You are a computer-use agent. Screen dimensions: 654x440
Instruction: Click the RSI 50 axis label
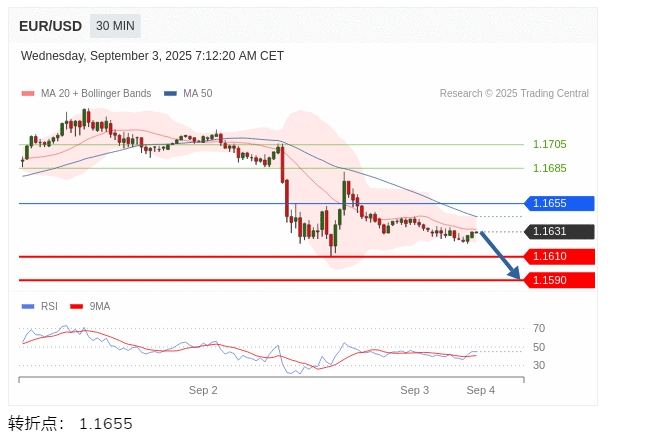click(x=539, y=347)
